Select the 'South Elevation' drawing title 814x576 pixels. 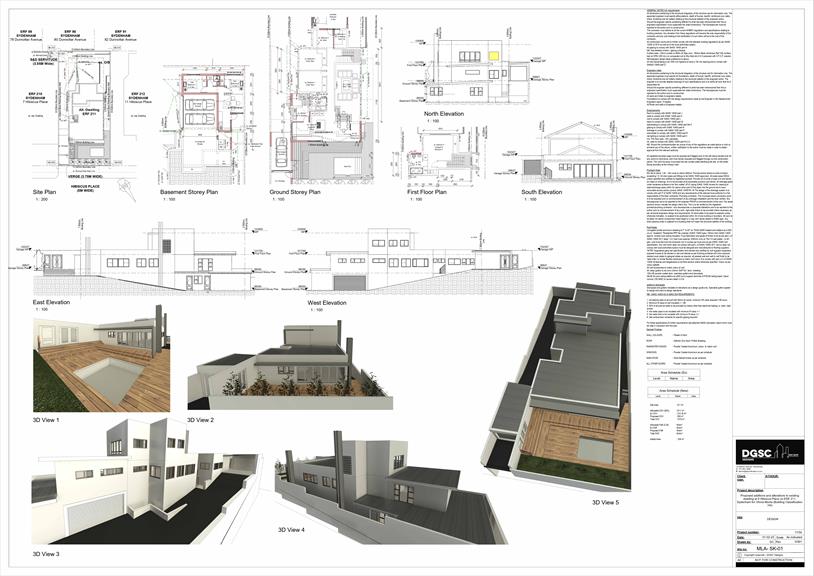point(541,192)
